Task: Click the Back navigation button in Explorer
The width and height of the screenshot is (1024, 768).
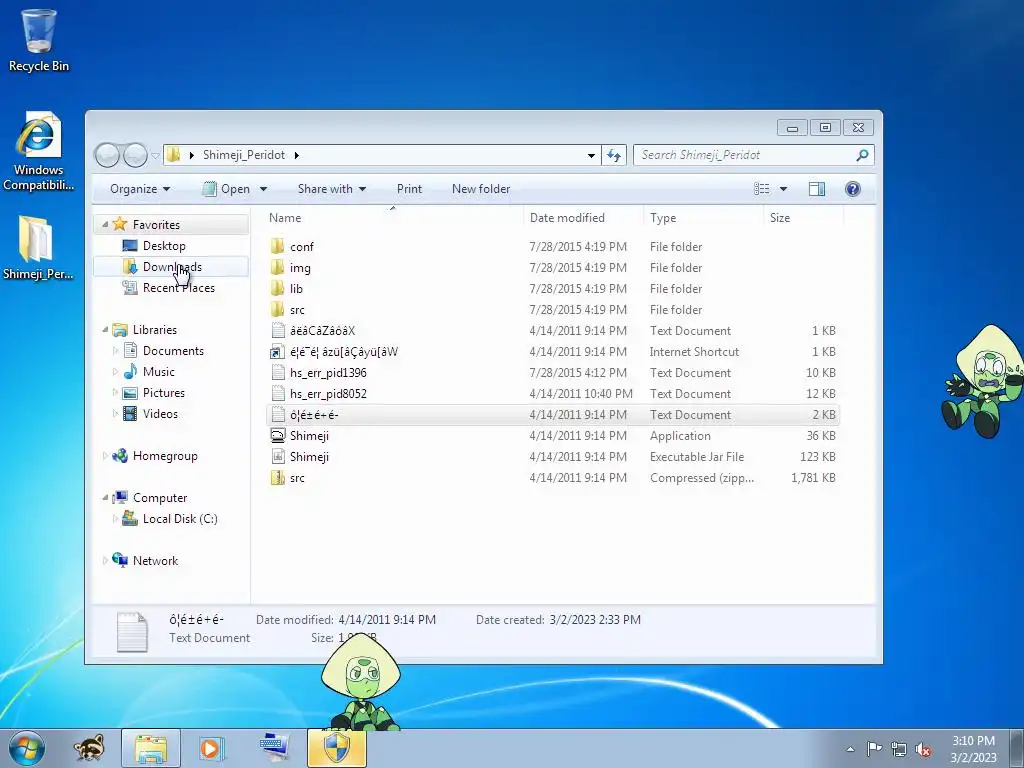Action: (108, 155)
